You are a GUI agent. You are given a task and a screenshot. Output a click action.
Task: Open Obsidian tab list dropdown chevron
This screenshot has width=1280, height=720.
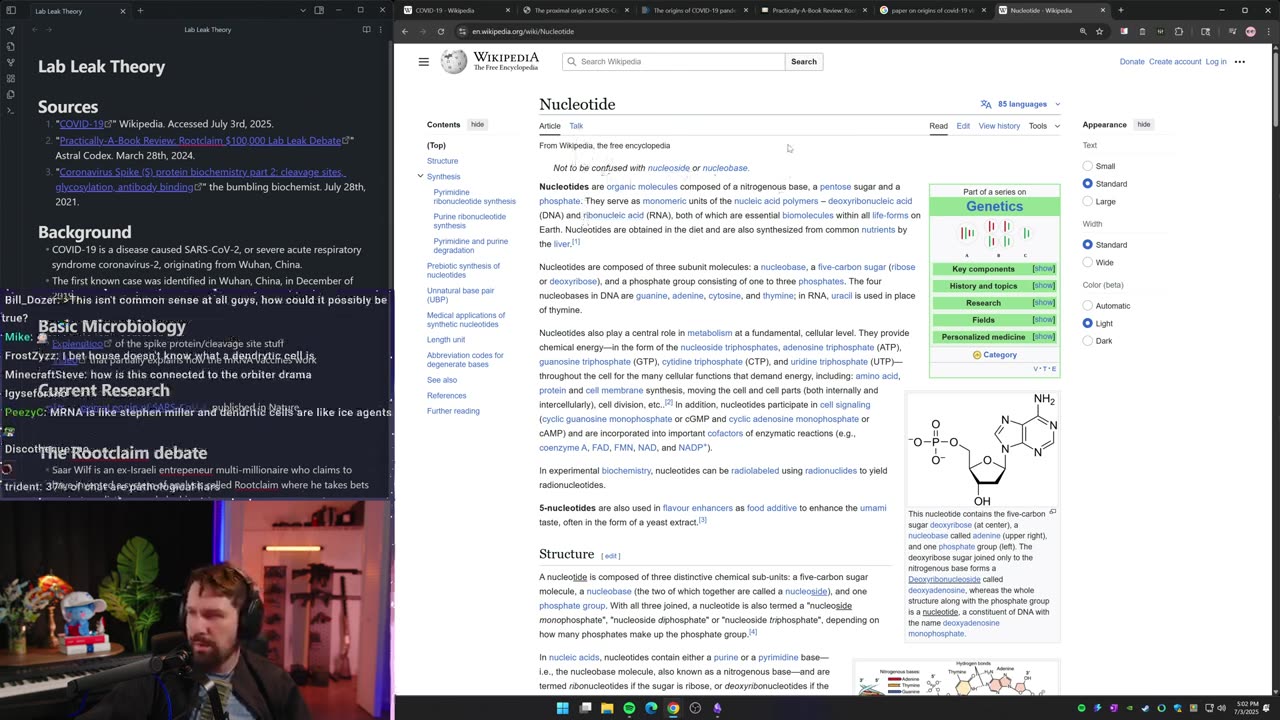point(302,11)
